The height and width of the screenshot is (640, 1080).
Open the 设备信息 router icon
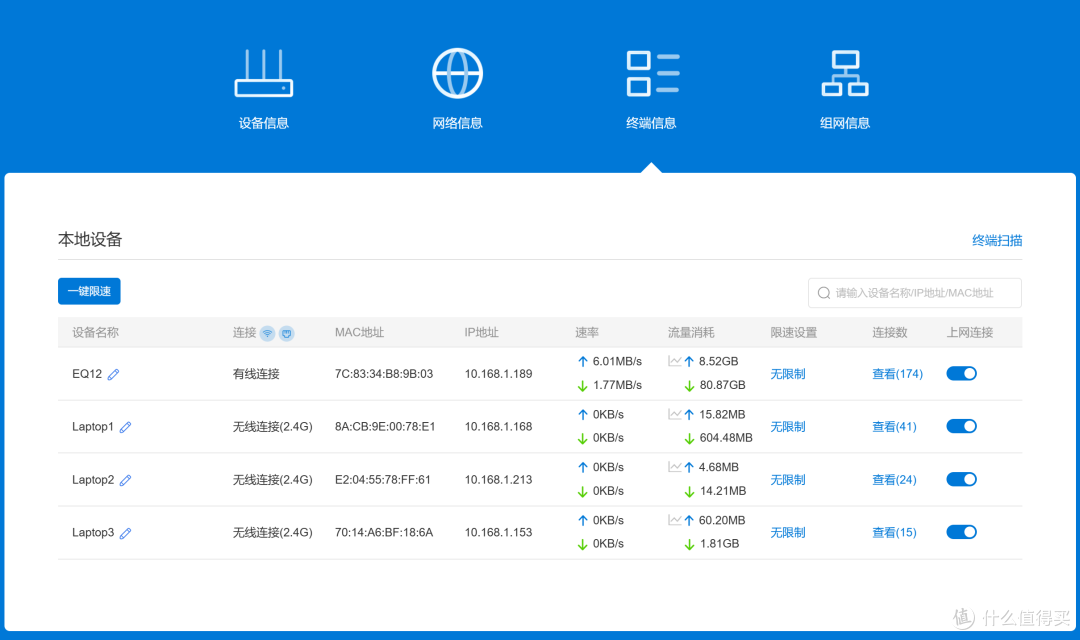(264, 73)
